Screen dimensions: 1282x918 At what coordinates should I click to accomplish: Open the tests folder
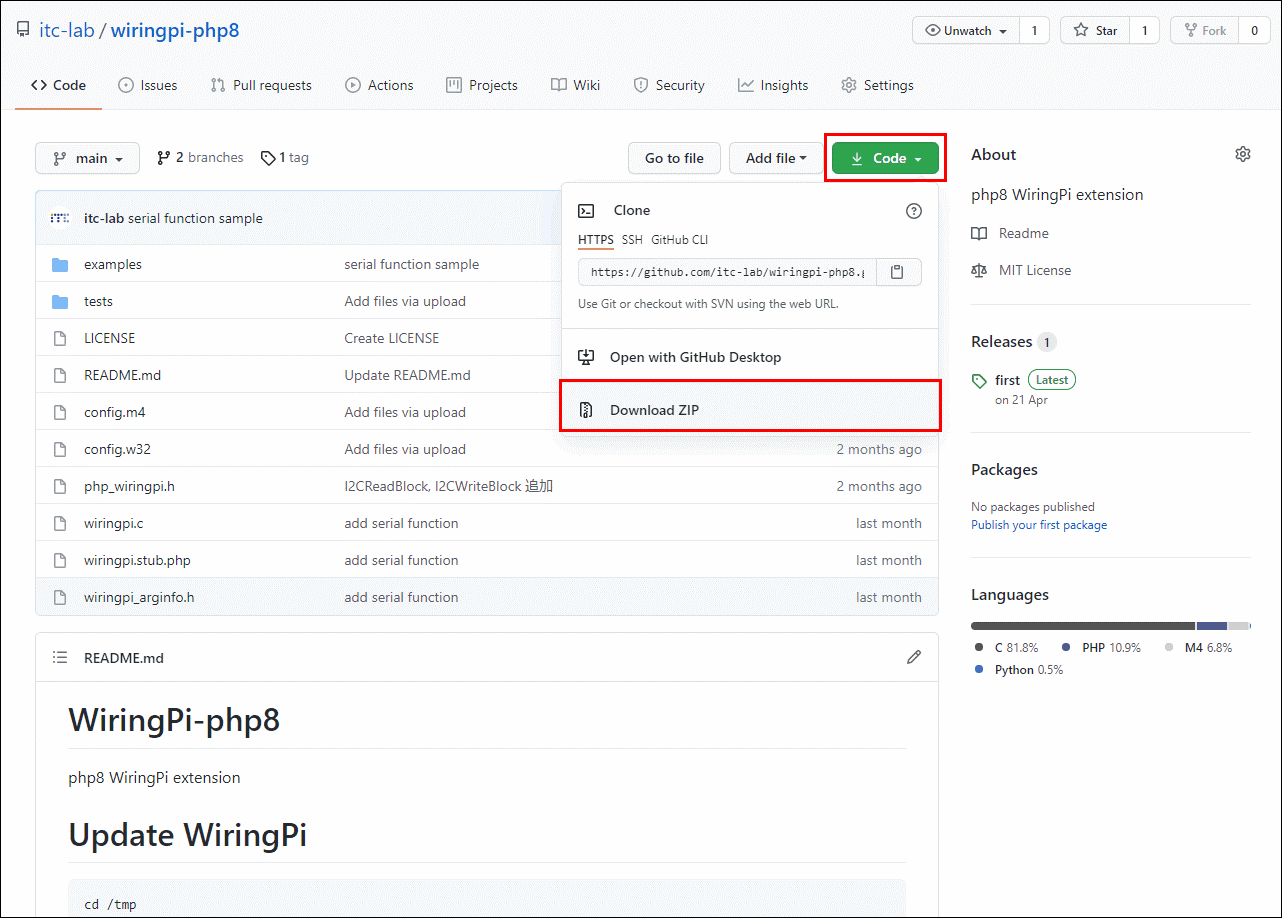click(98, 302)
